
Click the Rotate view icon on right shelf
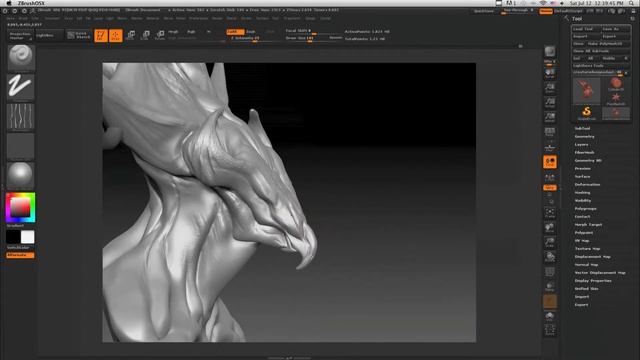tap(550, 257)
